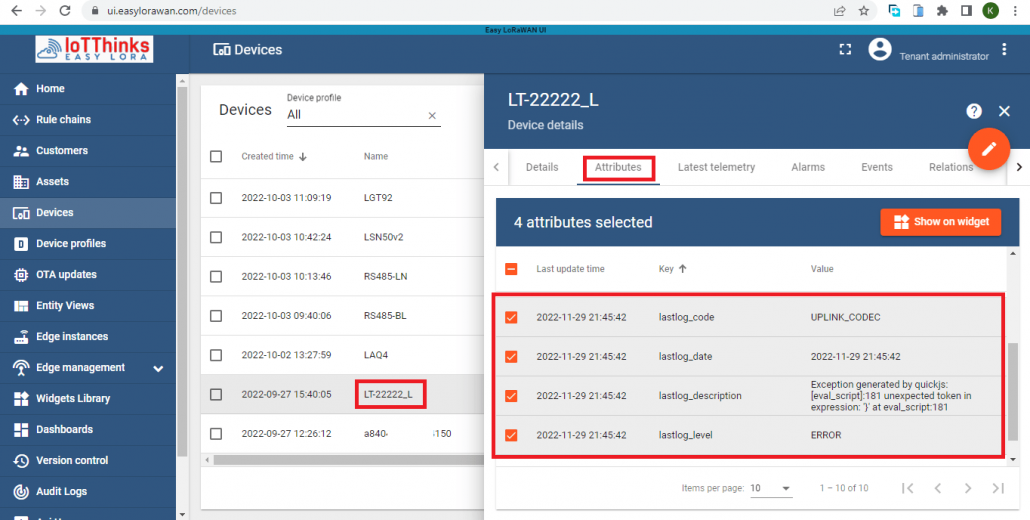Open Customers in the sidebar
This screenshot has height=520, width=1030.
tap(88, 150)
